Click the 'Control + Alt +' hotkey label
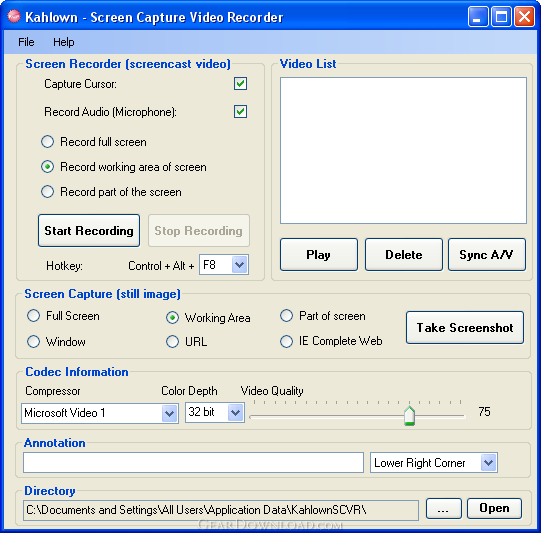Screen dimensions: 541x533 pyautogui.click(x=161, y=266)
